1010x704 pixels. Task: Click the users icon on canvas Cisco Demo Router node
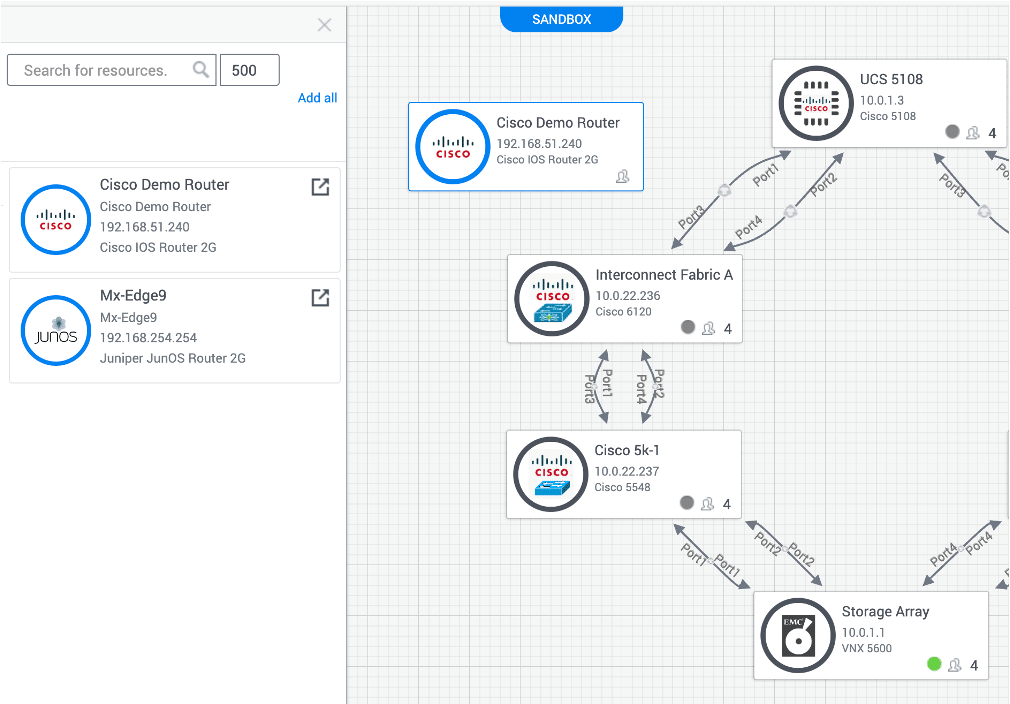click(x=622, y=176)
